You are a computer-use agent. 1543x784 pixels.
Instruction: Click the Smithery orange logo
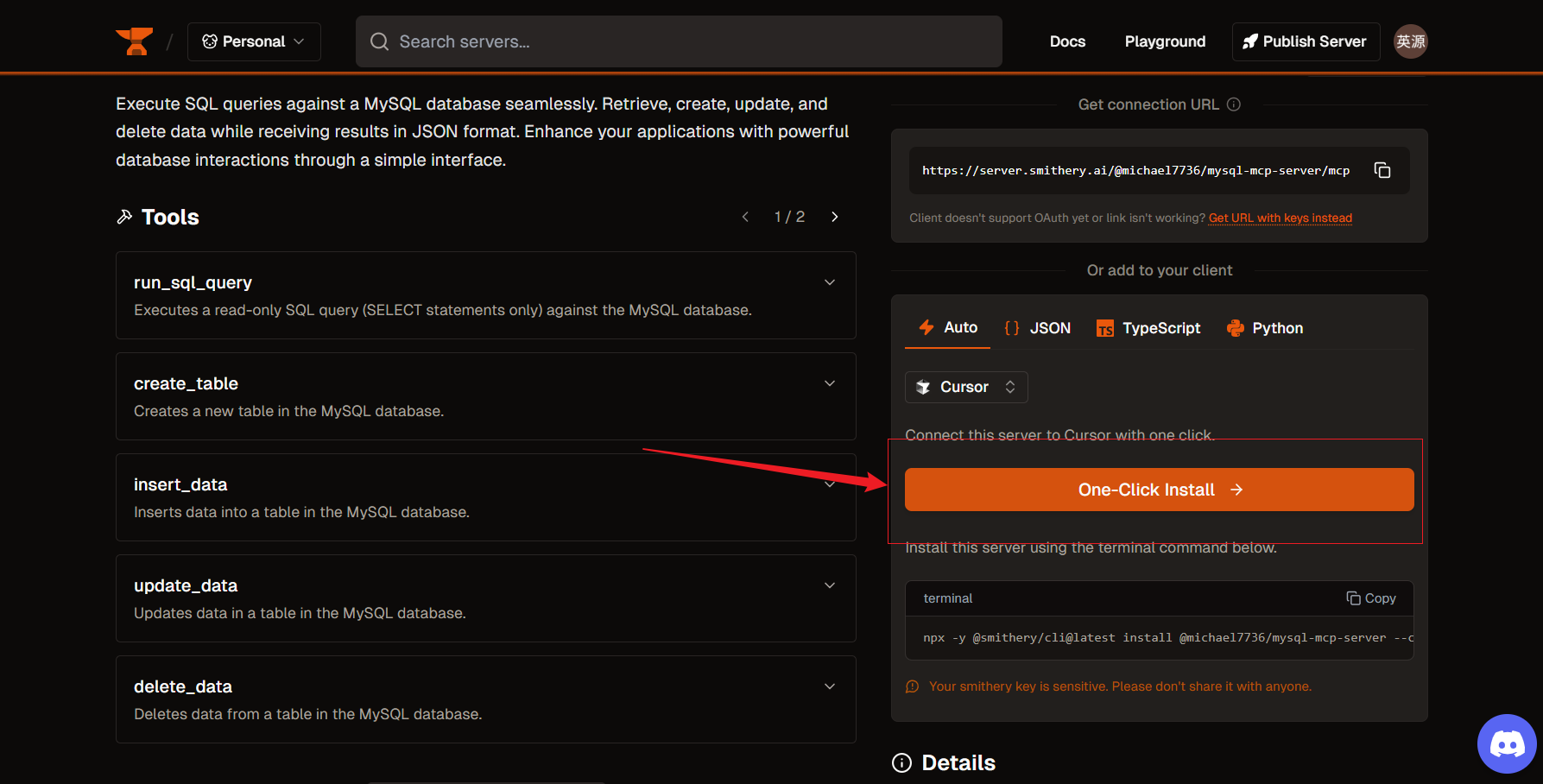tap(134, 41)
